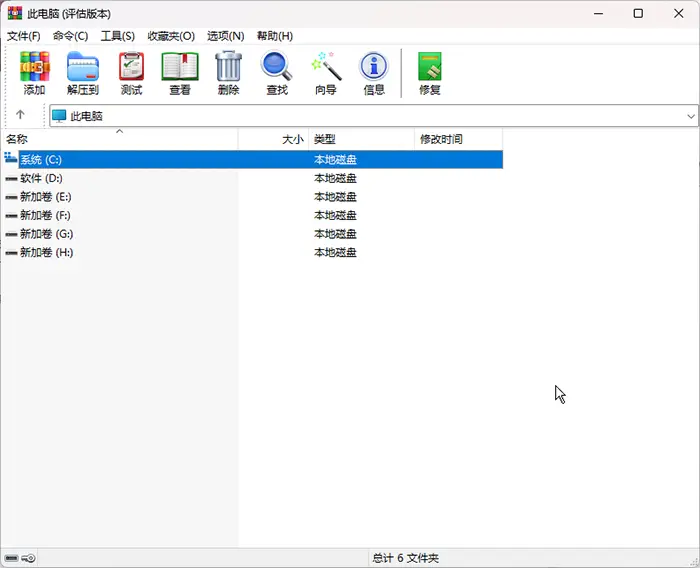The image size is (700, 568).
Task: Sort by the 大小 column header
Action: pos(273,139)
